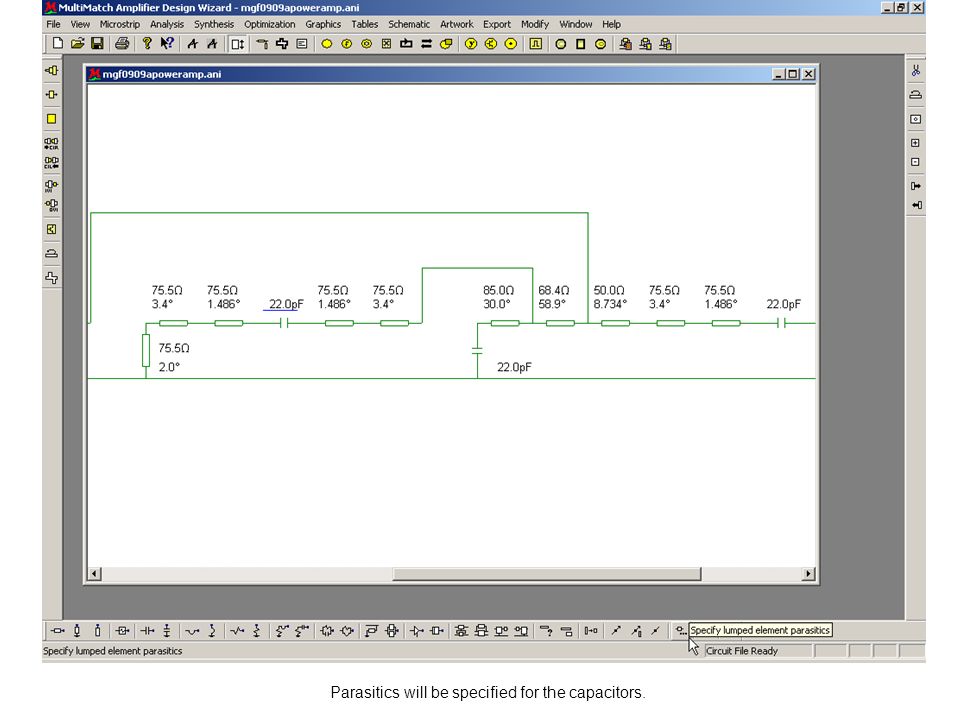
Task: Click the horizontal scrollbar right arrow
Action: coord(808,574)
